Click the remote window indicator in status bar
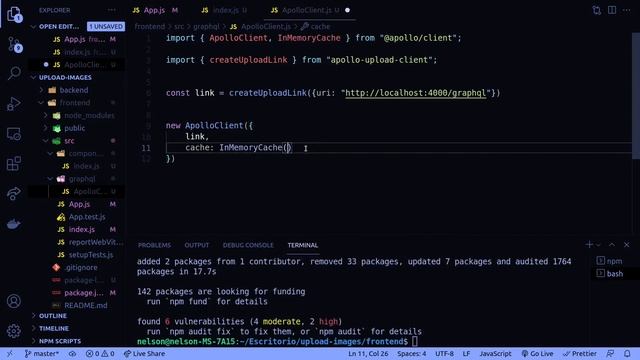The height and width of the screenshot is (360, 640). (x=10, y=353)
